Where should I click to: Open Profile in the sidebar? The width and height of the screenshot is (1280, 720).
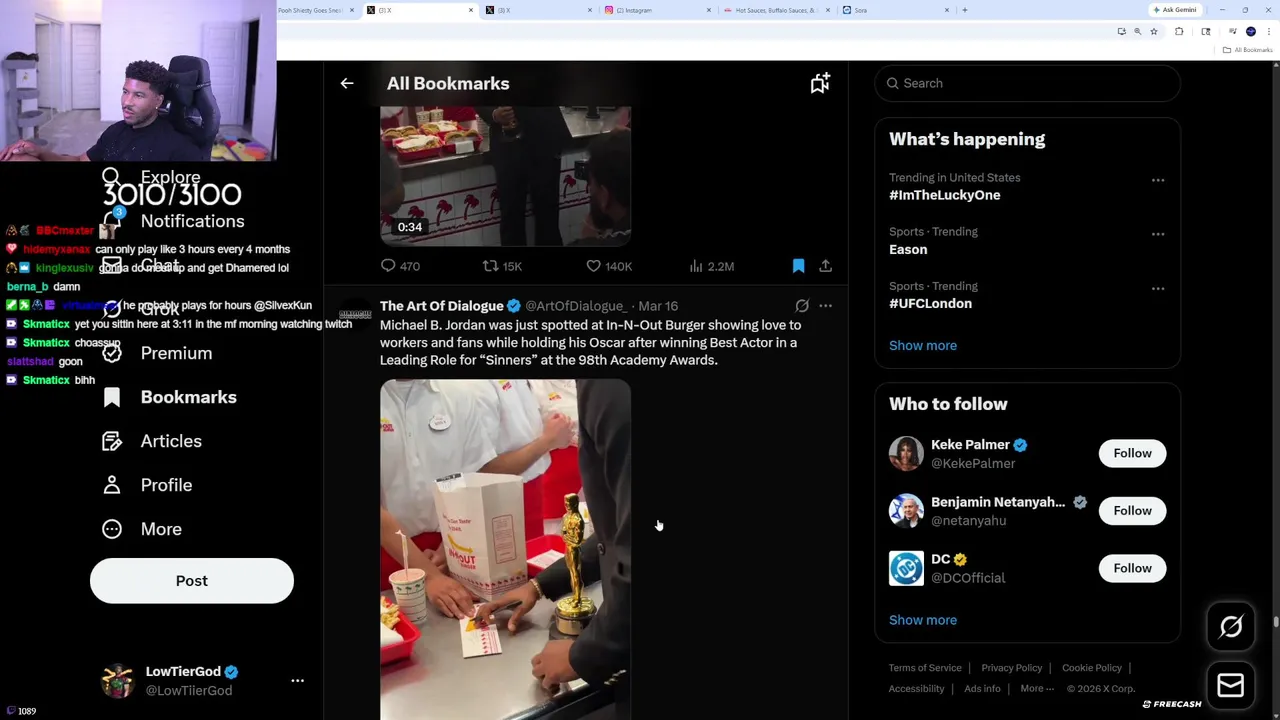point(147,485)
